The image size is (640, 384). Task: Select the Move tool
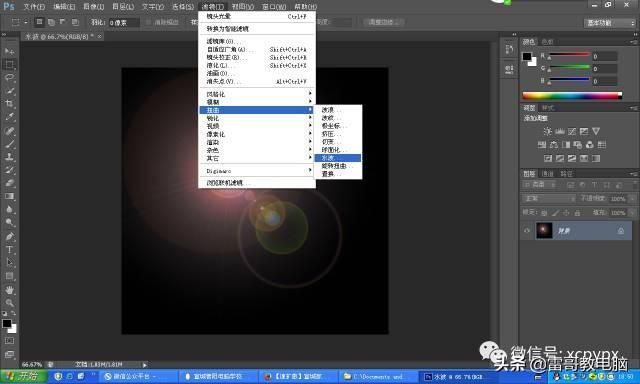coord(9,51)
